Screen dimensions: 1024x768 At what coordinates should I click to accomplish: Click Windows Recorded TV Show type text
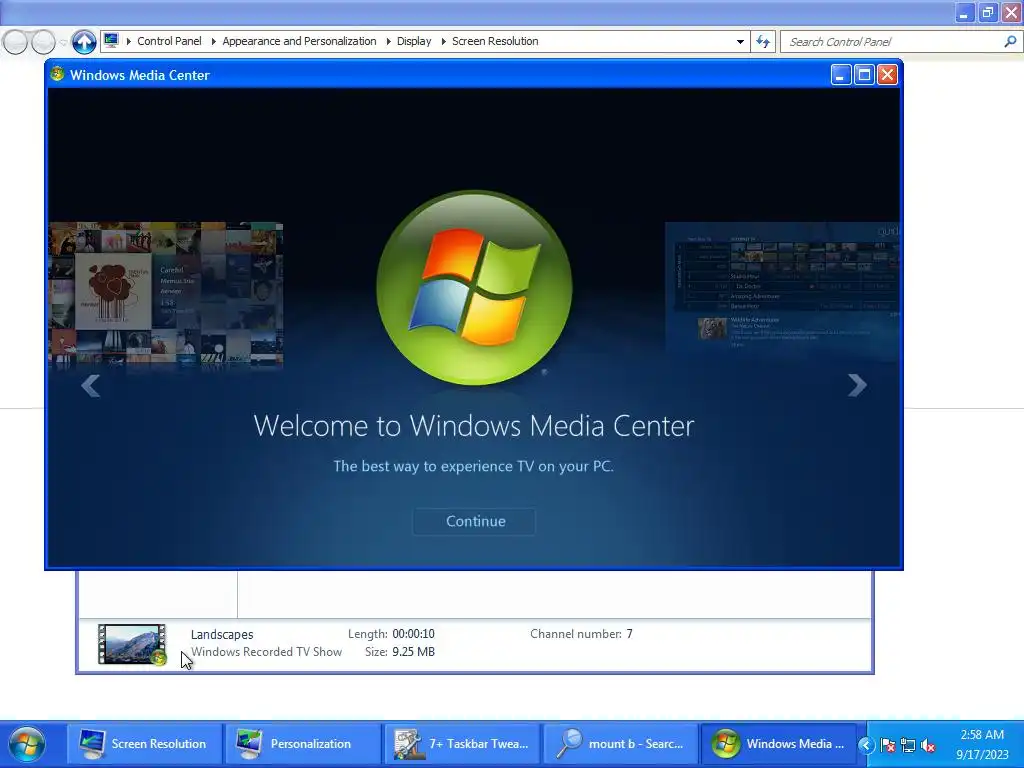(x=266, y=652)
